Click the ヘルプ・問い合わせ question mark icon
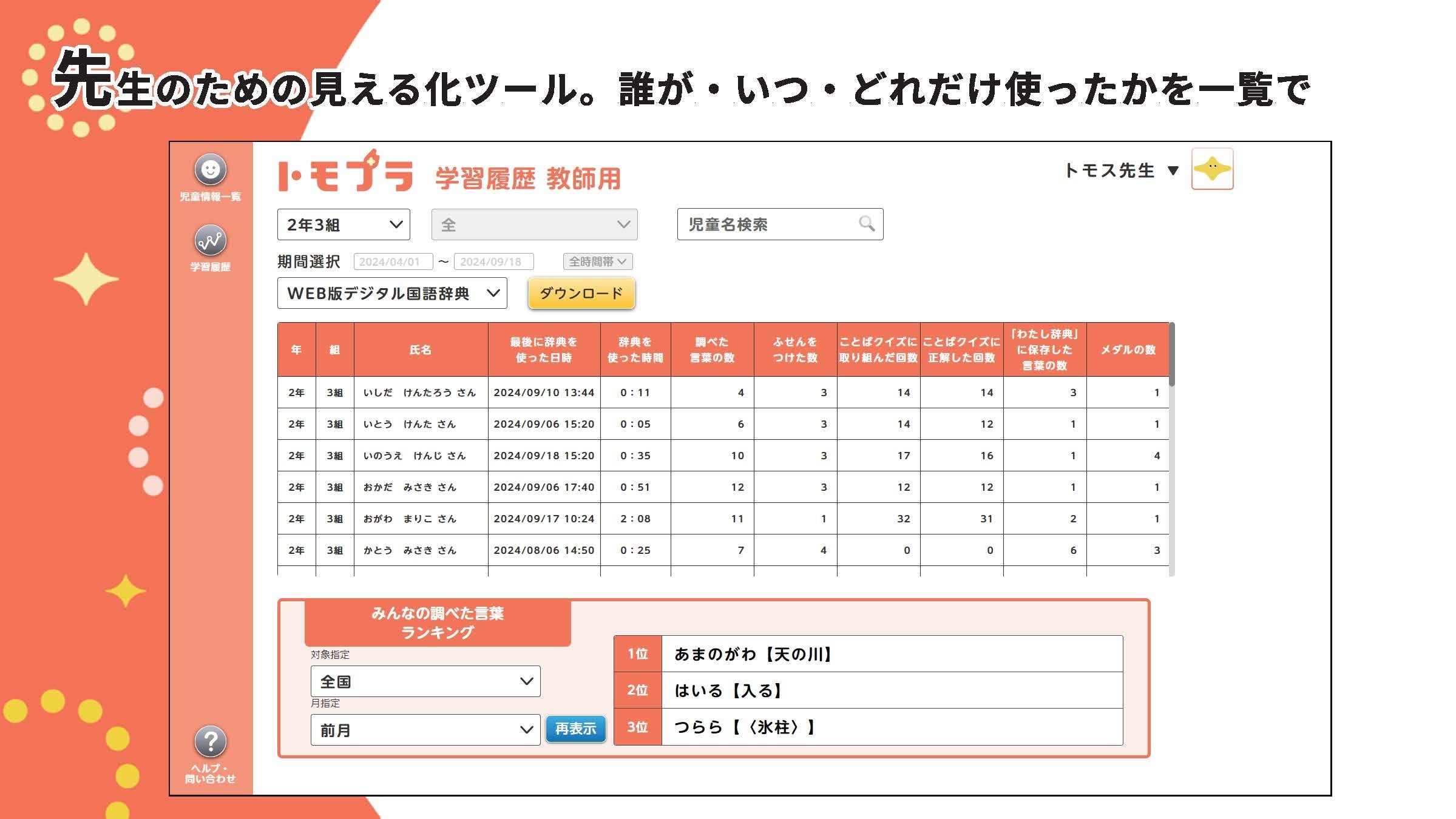 point(210,741)
